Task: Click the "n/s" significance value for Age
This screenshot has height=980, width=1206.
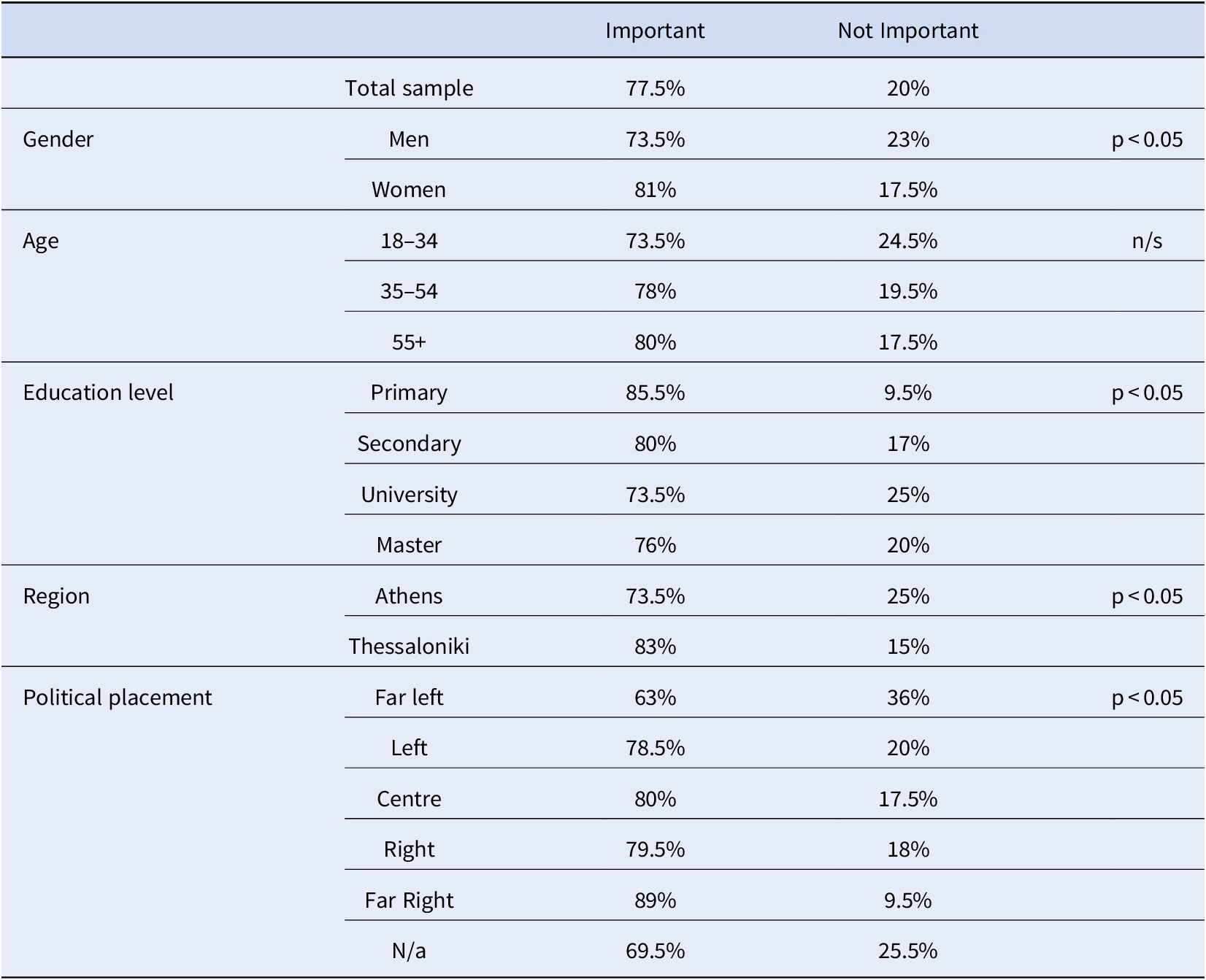Action: click(x=1147, y=241)
